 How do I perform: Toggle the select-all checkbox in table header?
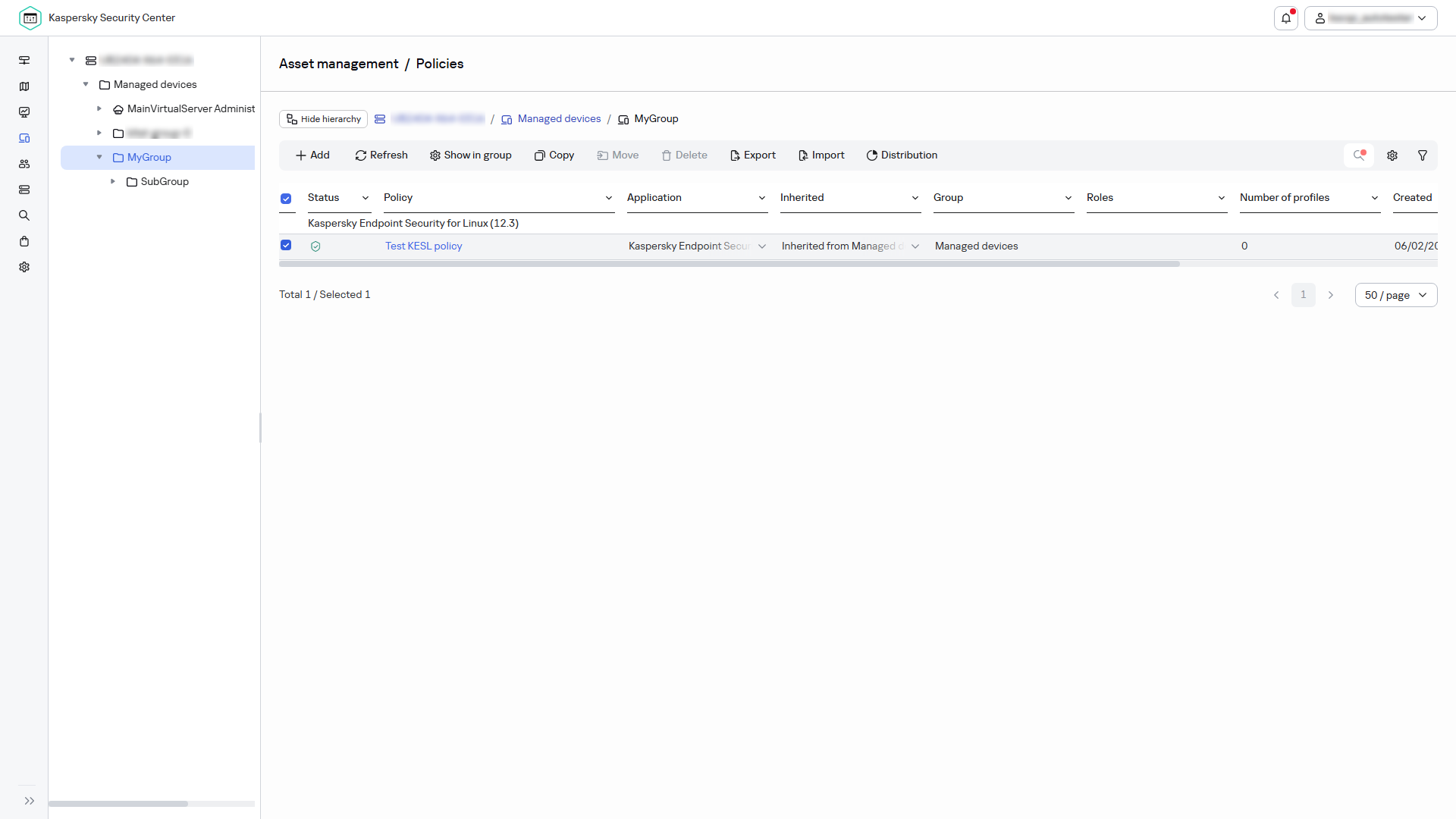click(286, 199)
